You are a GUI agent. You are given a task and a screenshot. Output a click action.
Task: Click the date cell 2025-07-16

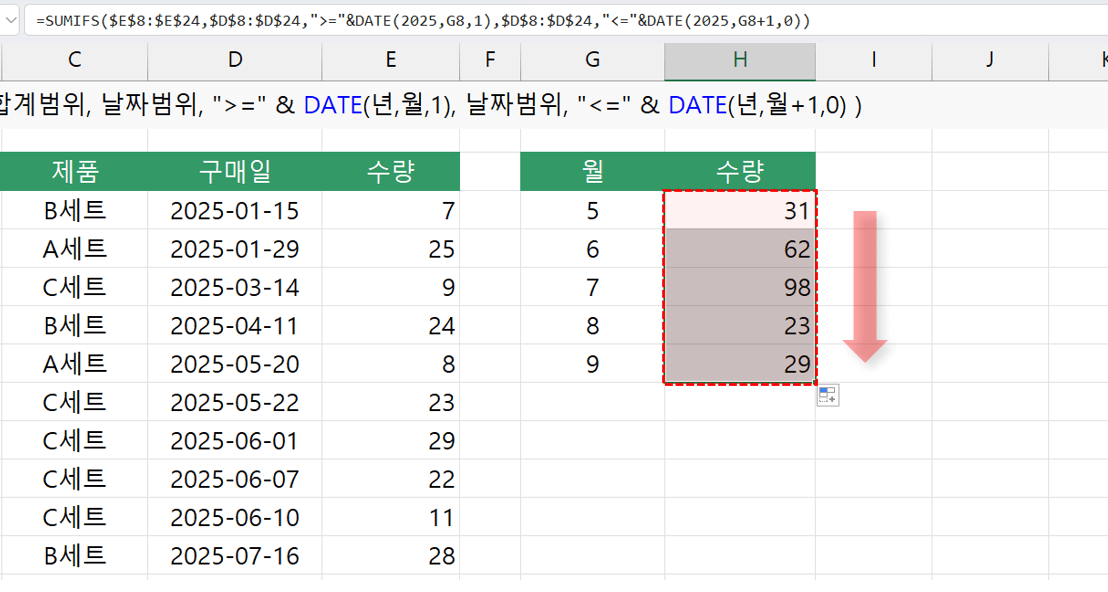pos(234,556)
